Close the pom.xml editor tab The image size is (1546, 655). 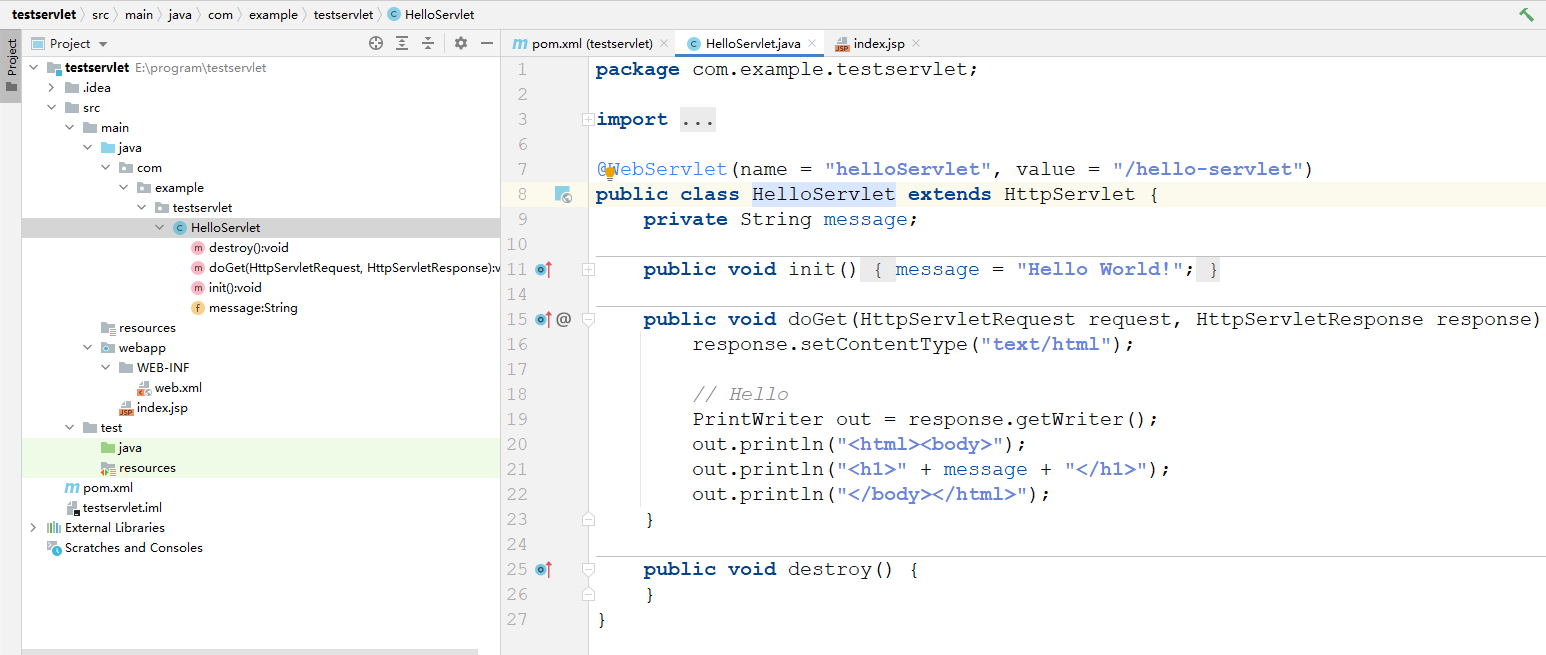(x=664, y=44)
